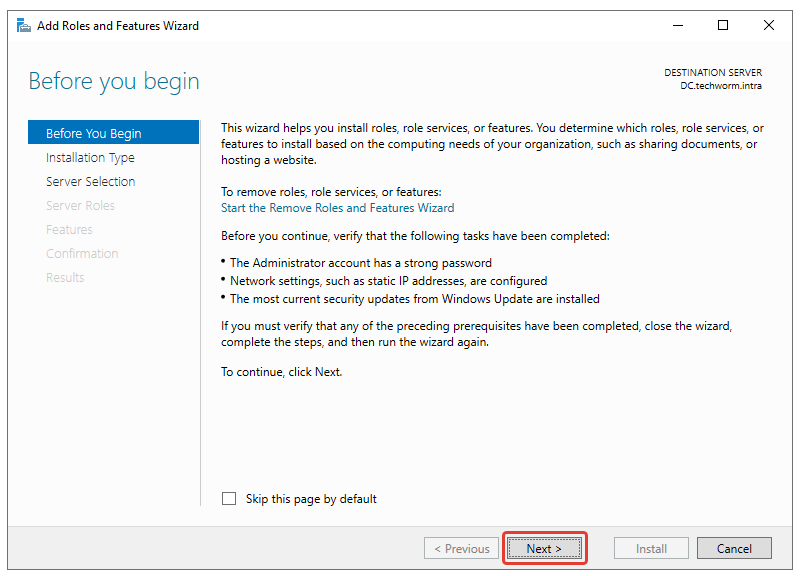The height and width of the screenshot is (576, 805).
Task: Enable the Skip this page by default checkbox
Action: [x=230, y=499]
